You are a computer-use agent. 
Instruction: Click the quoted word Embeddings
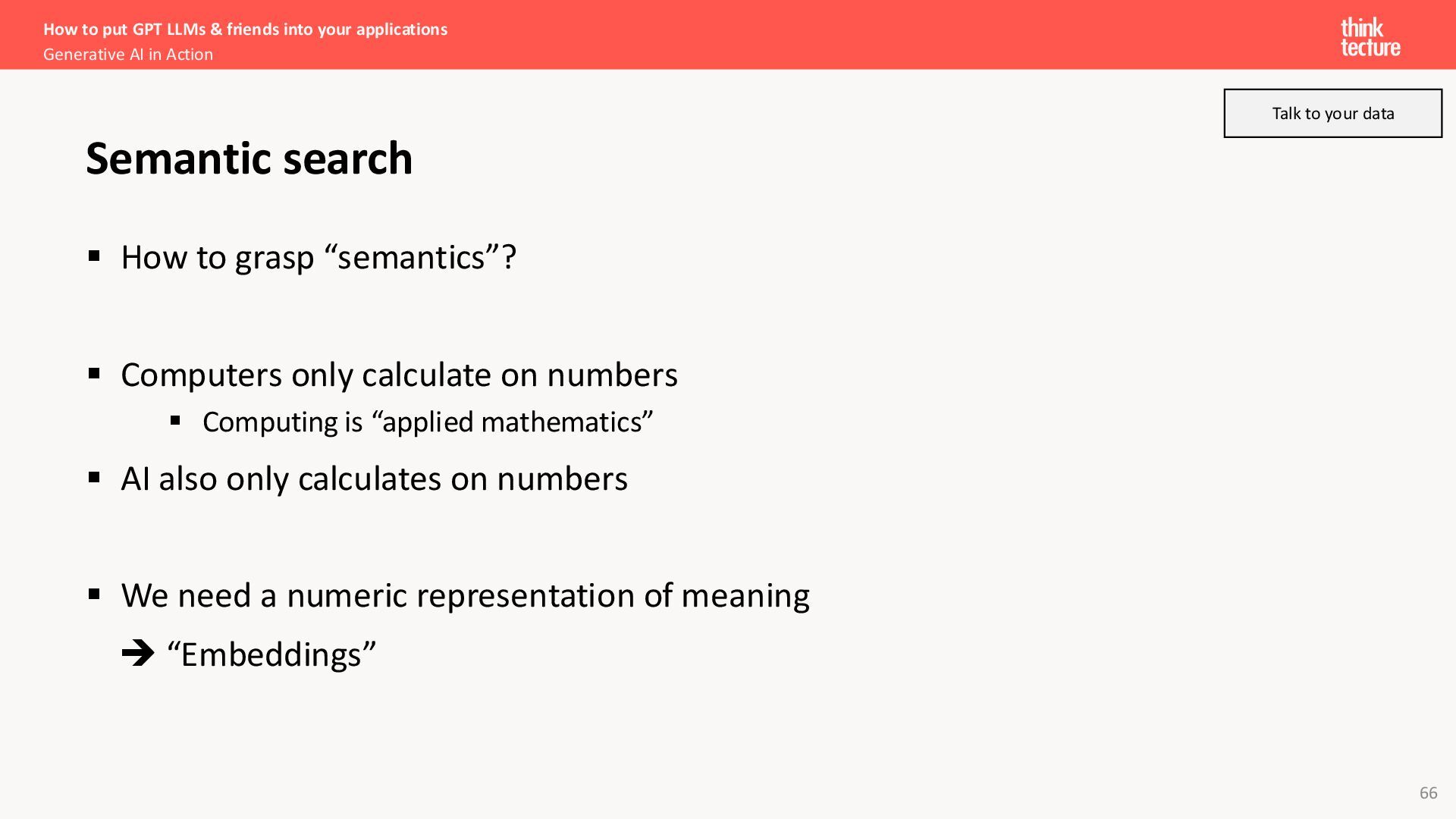[271, 654]
